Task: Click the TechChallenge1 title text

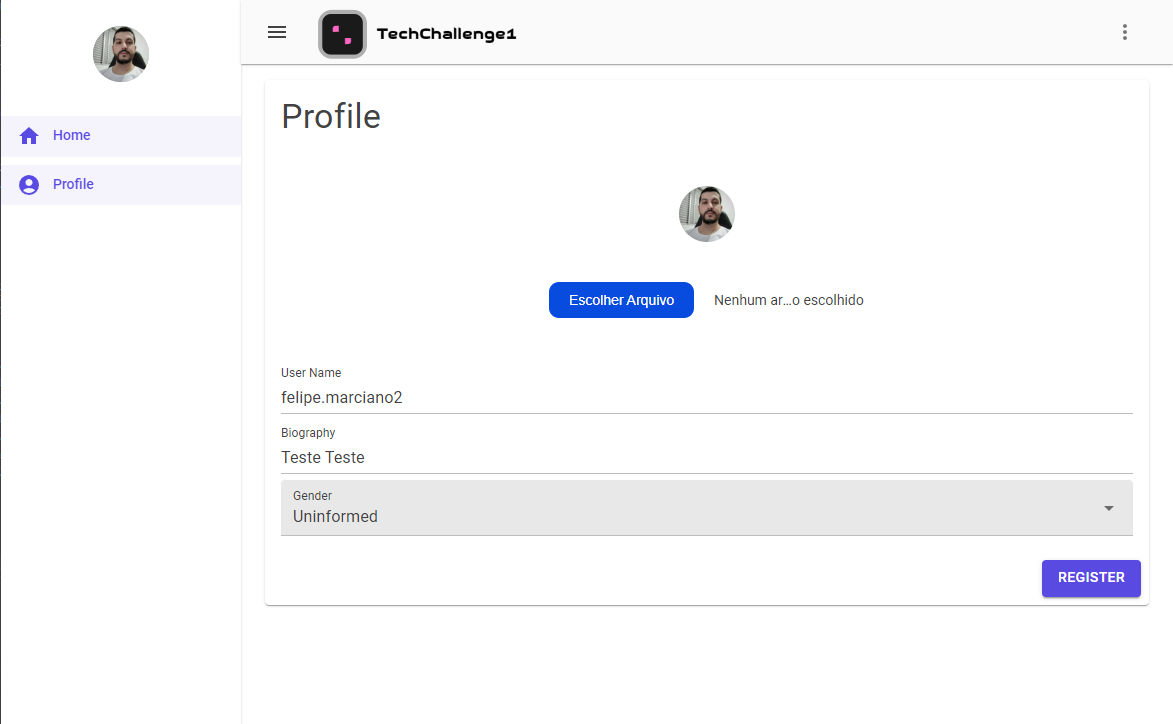Action: (447, 34)
